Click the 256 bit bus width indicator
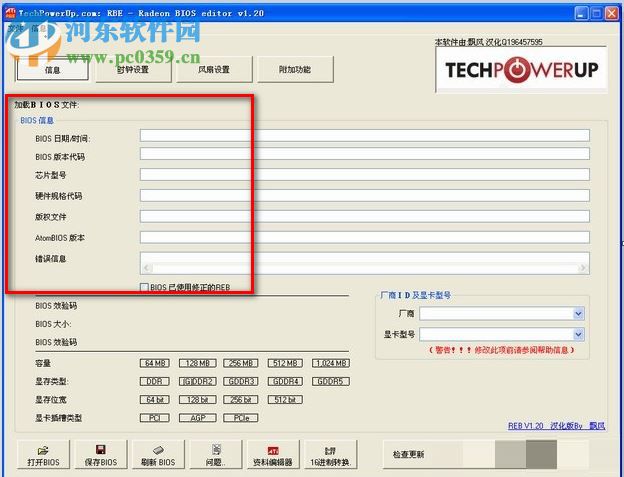The image size is (624, 477). [241, 399]
